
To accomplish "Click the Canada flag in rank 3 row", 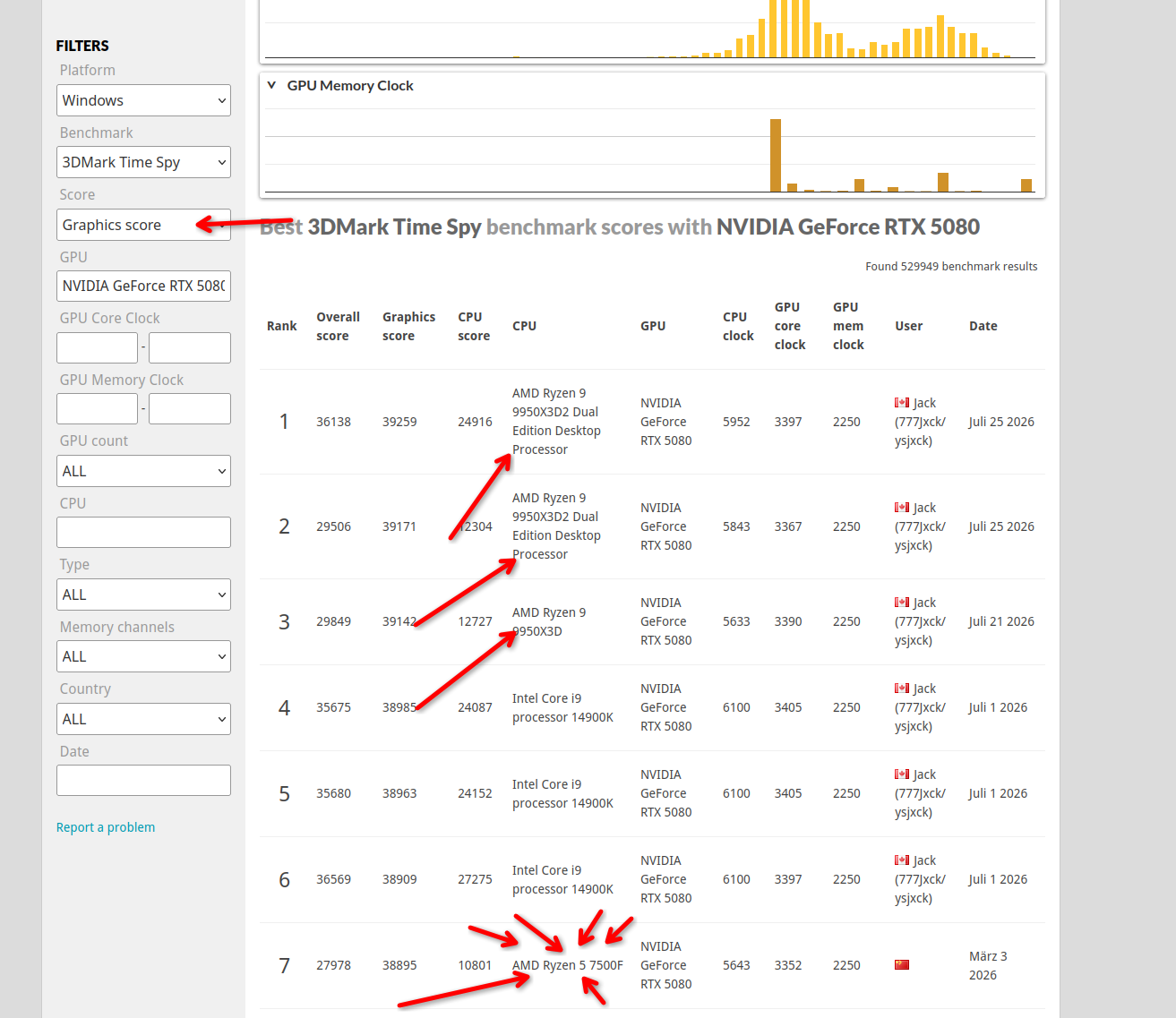I will click(902, 603).
